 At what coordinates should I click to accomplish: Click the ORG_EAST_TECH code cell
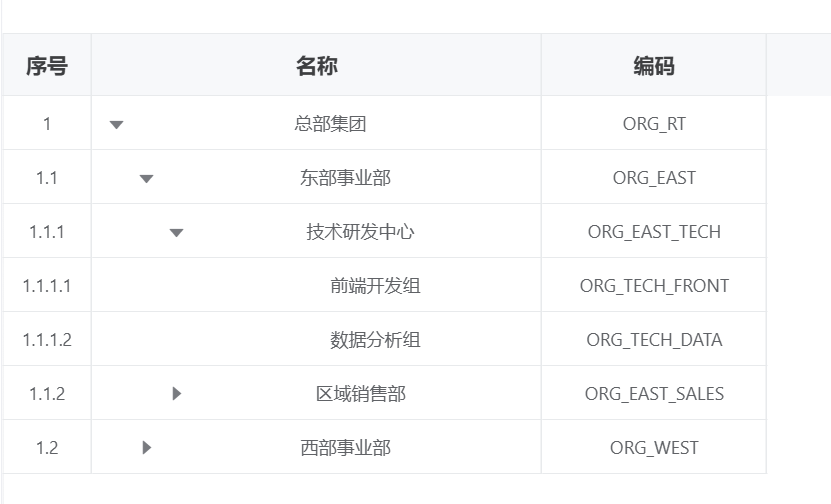(654, 232)
